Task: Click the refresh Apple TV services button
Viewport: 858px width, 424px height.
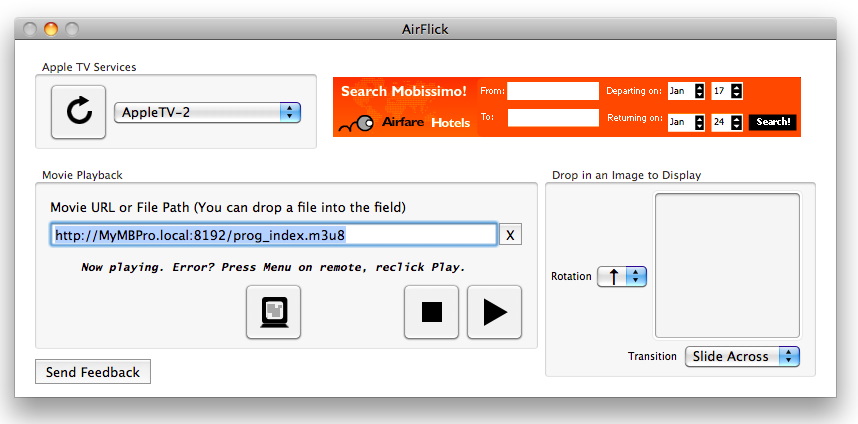Action: 78,111
